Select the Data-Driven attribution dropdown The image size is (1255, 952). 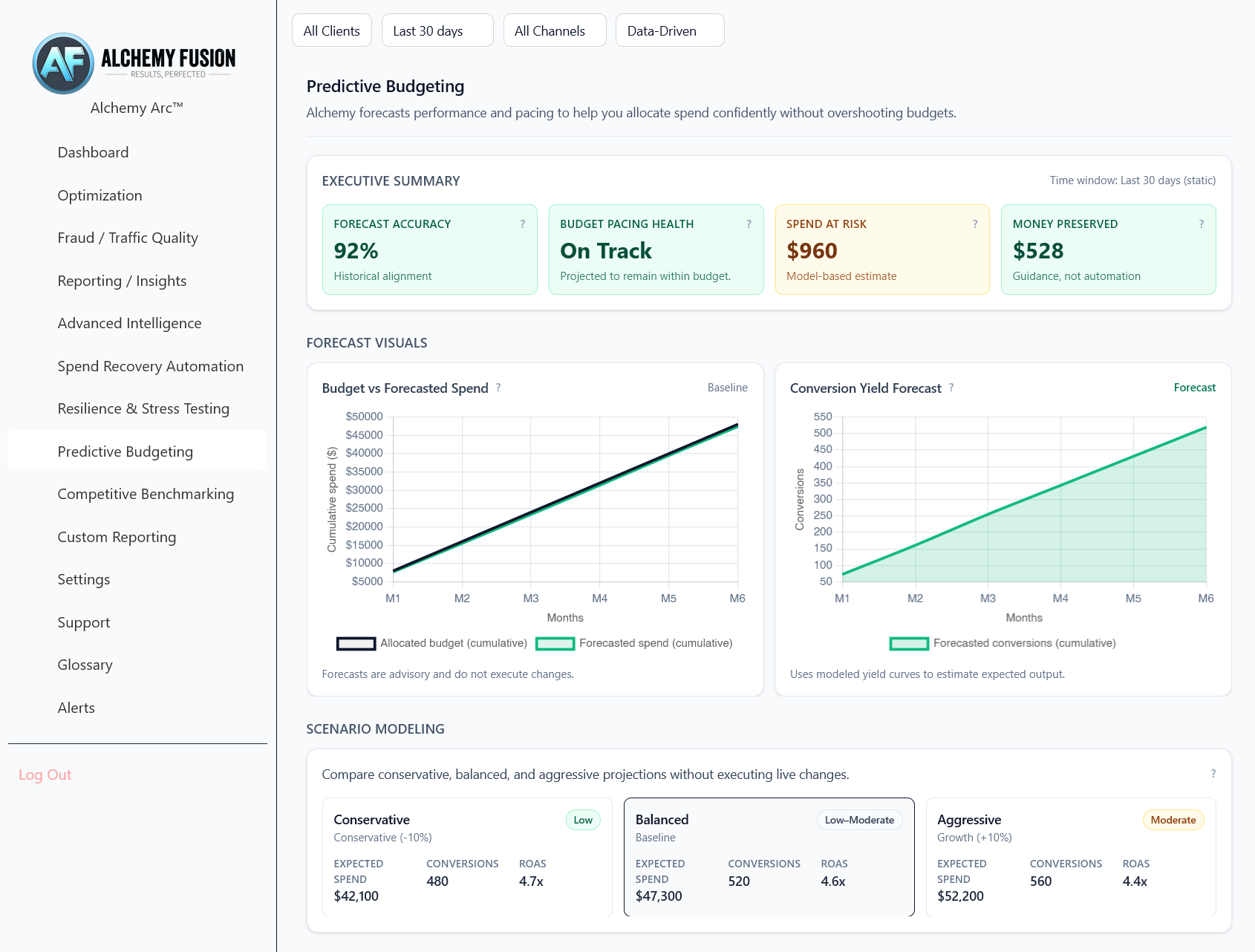[x=670, y=30]
